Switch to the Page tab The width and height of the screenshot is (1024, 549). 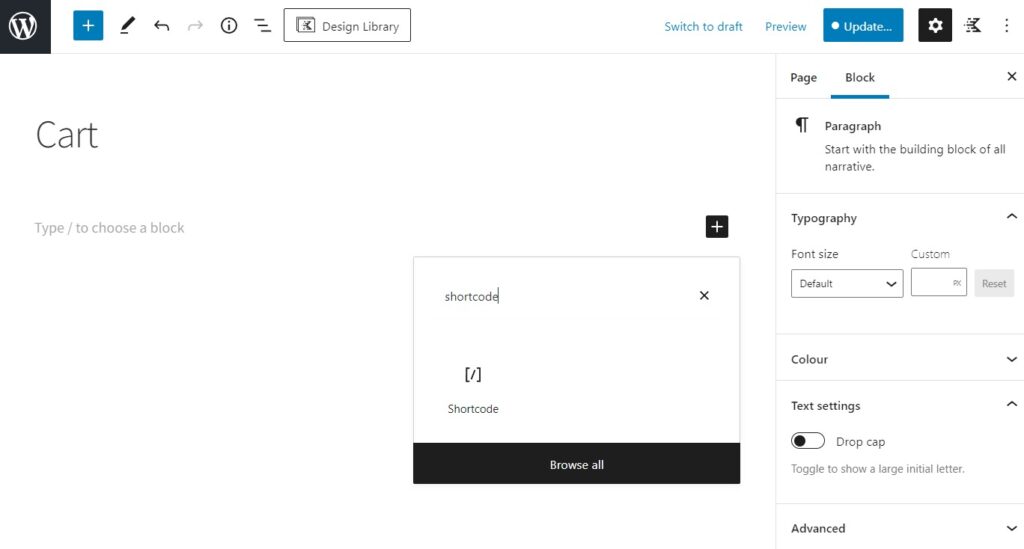point(803,77)
